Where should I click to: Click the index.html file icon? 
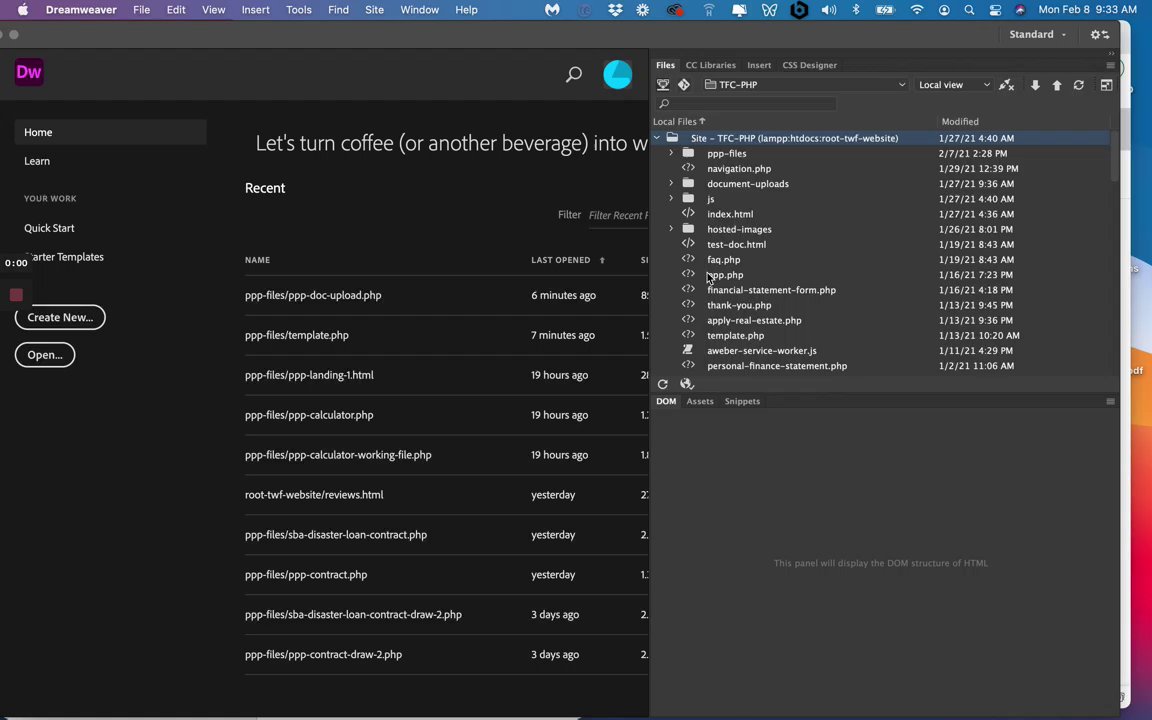click(x=688, y=214)
